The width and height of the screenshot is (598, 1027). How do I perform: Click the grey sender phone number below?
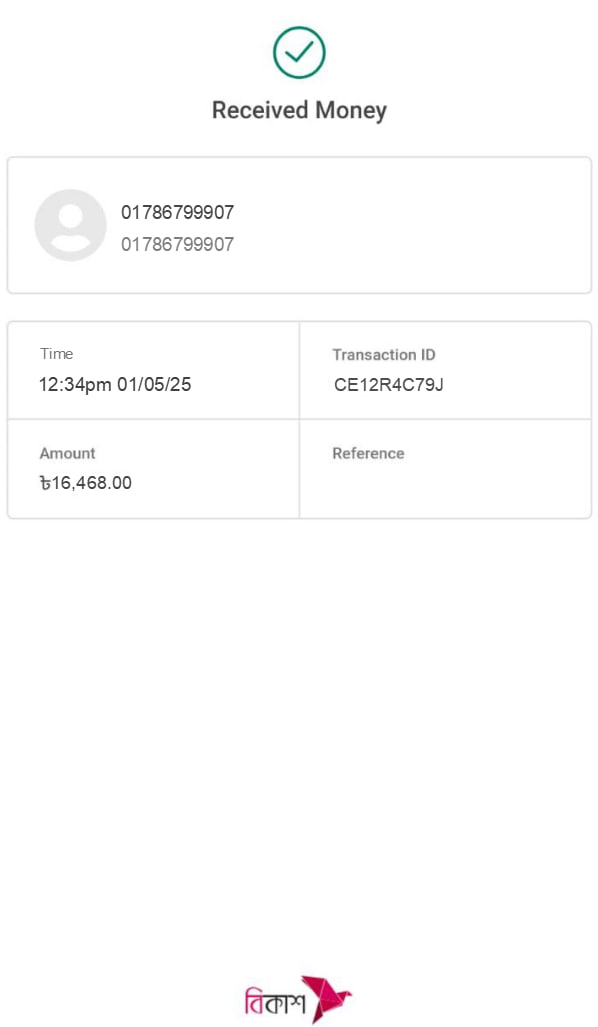(x=178, y=244)
